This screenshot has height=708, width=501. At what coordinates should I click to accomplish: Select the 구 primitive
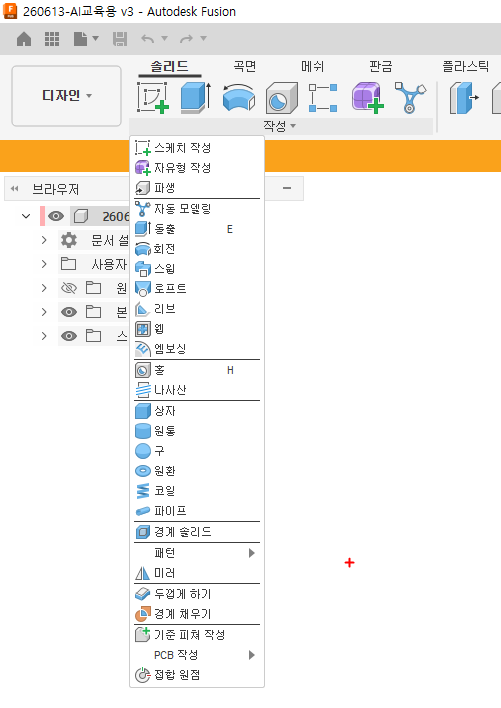197,451
